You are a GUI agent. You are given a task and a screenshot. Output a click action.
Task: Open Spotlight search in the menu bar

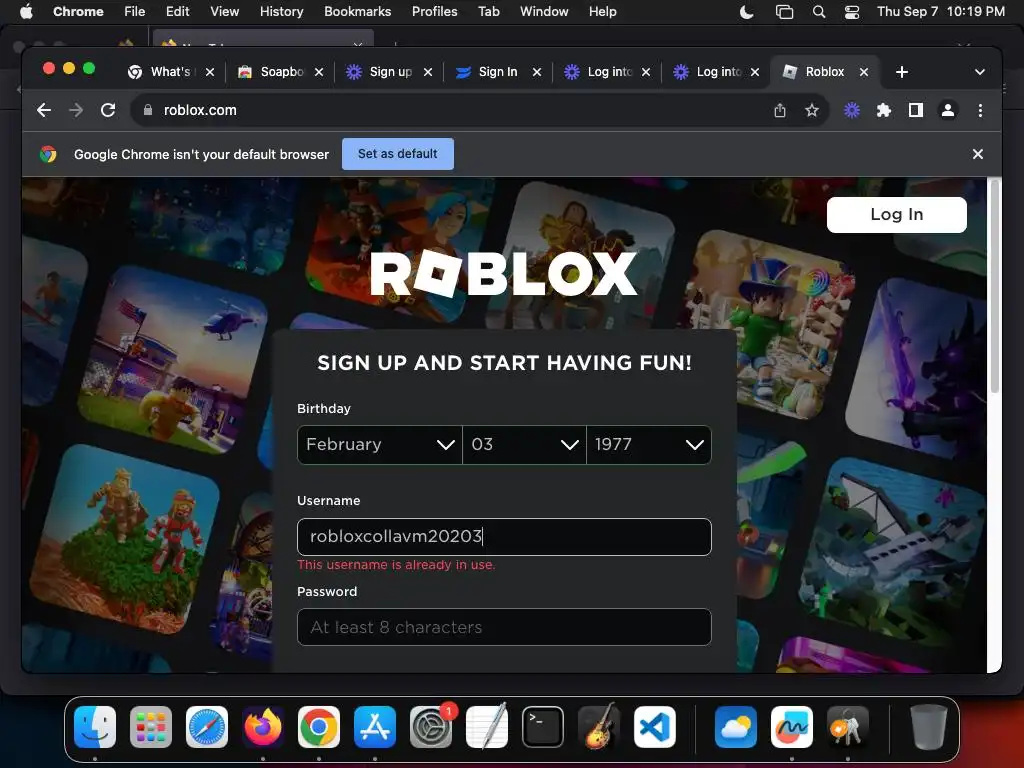tap(819, 12)
